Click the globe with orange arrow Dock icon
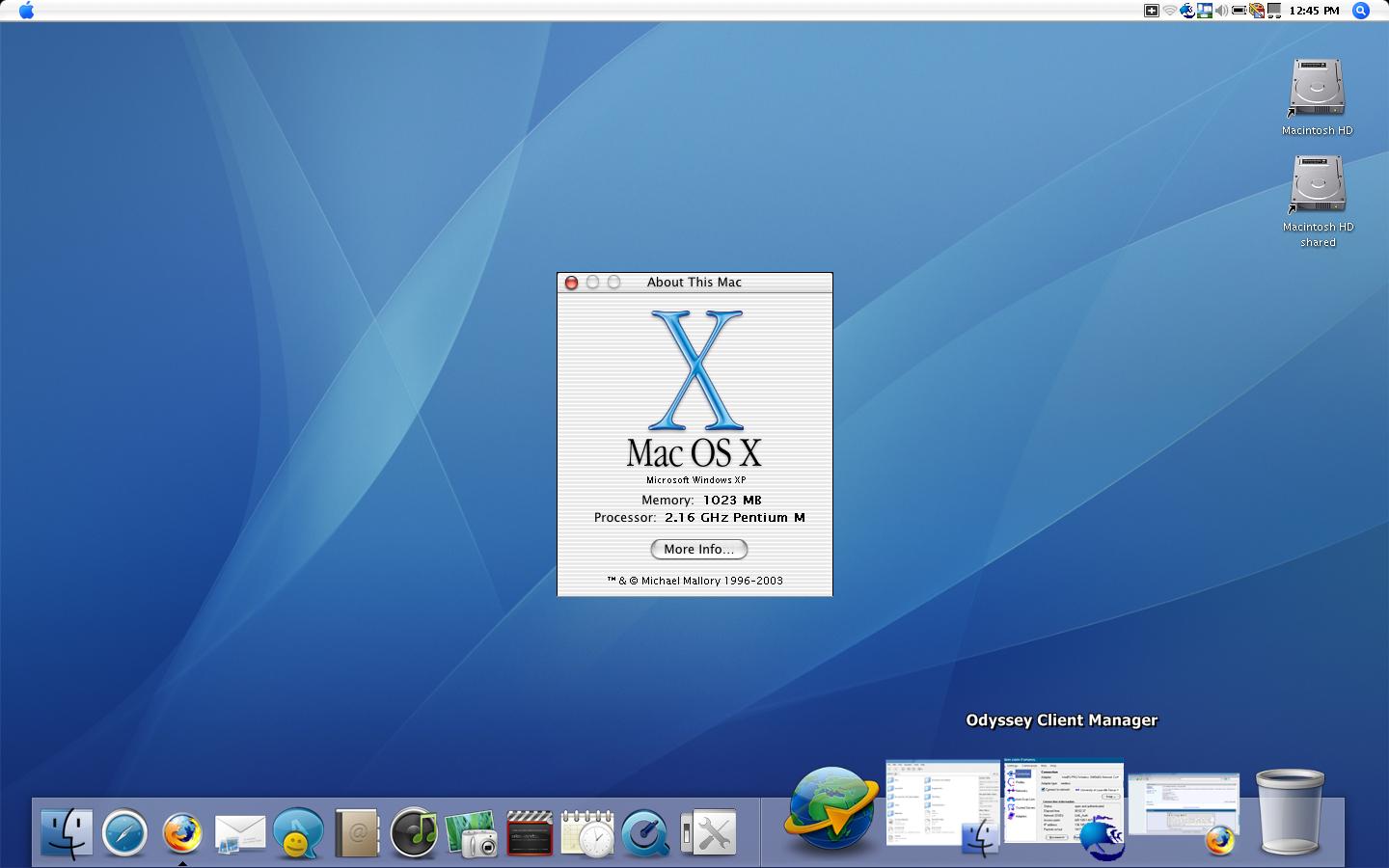 point(831,812)
